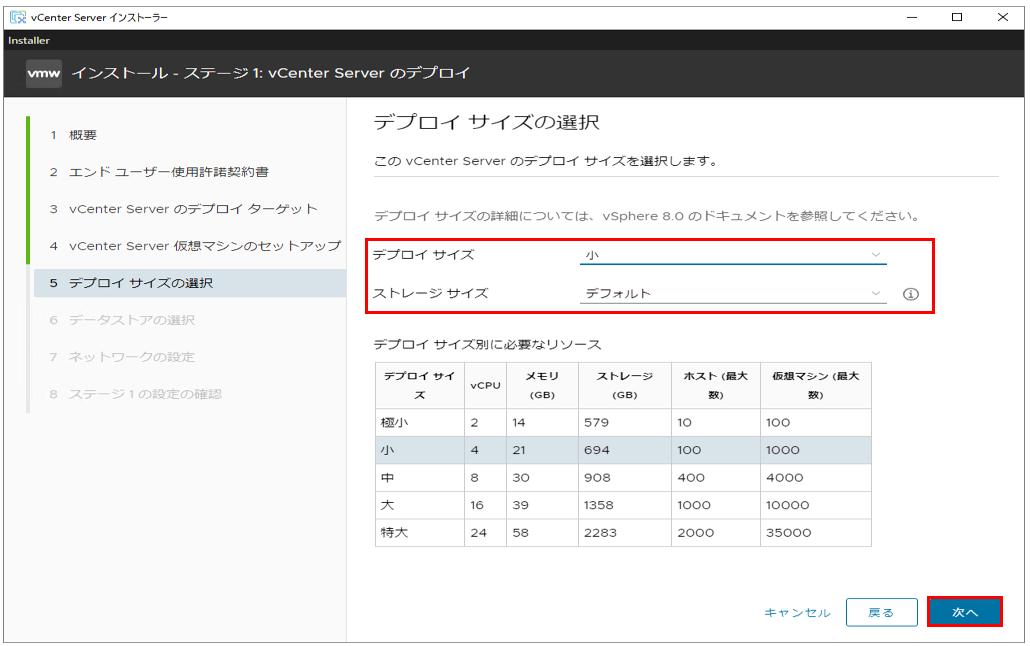The height and width of the screenshot is (646, 1030).
Task: Click vCPU value 24 in table
Action: click(x=478, y=533)
